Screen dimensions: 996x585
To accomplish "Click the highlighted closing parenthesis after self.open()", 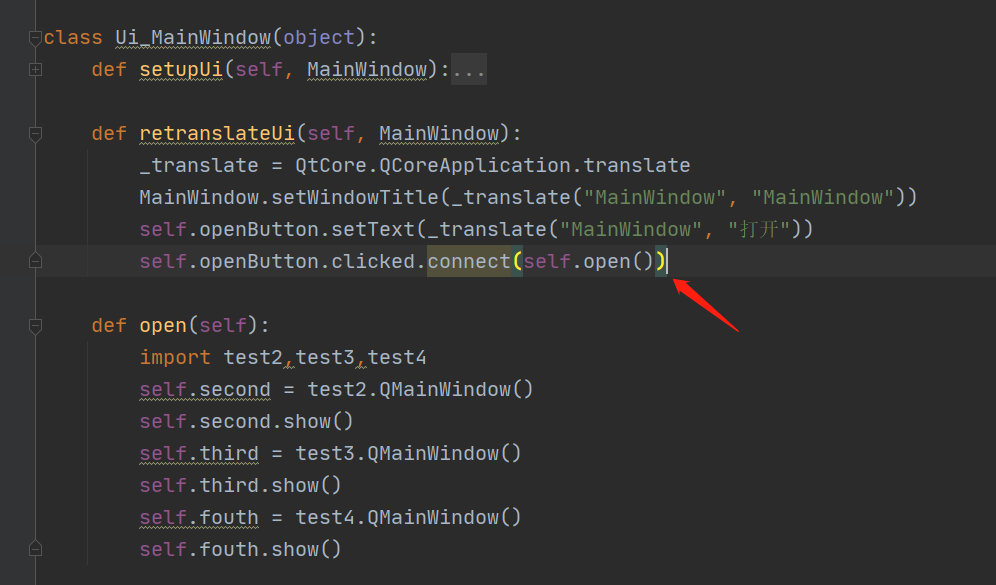I will point(661,262).
